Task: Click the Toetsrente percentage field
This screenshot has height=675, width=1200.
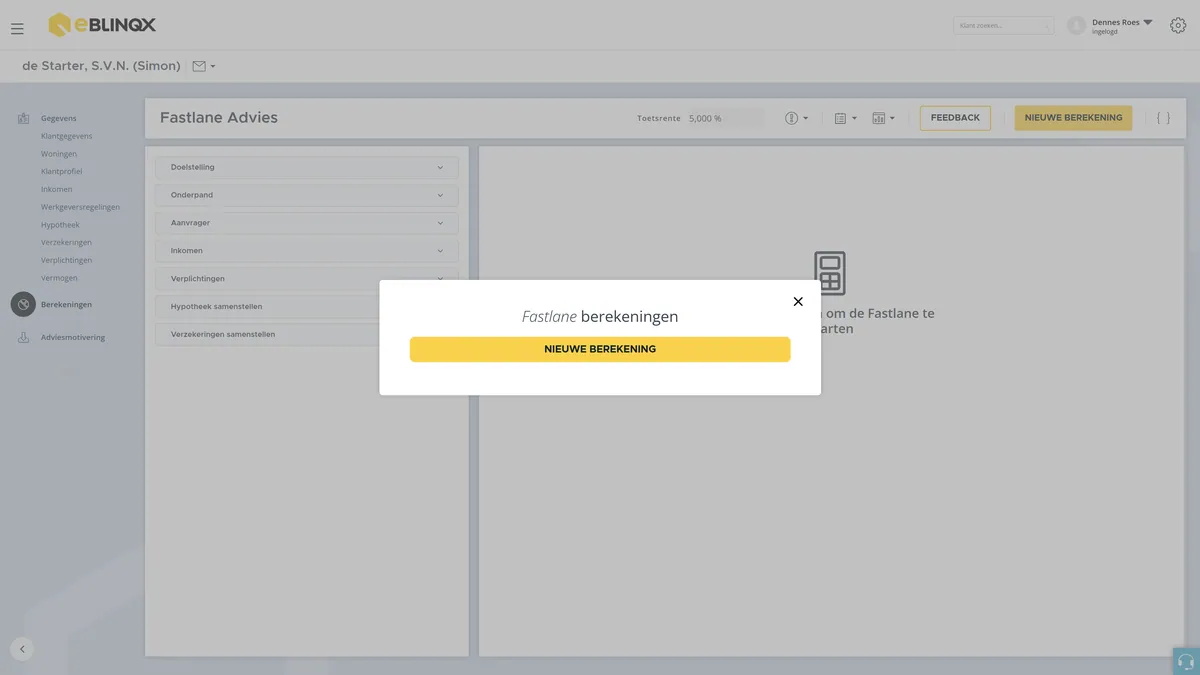Action: (724, 118)
